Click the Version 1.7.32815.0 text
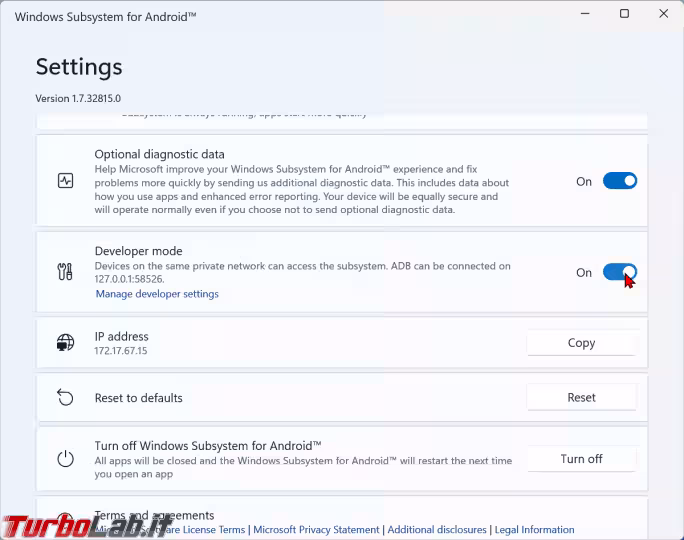The height and width of the screenshot is (540, 684). pos(78,99)
